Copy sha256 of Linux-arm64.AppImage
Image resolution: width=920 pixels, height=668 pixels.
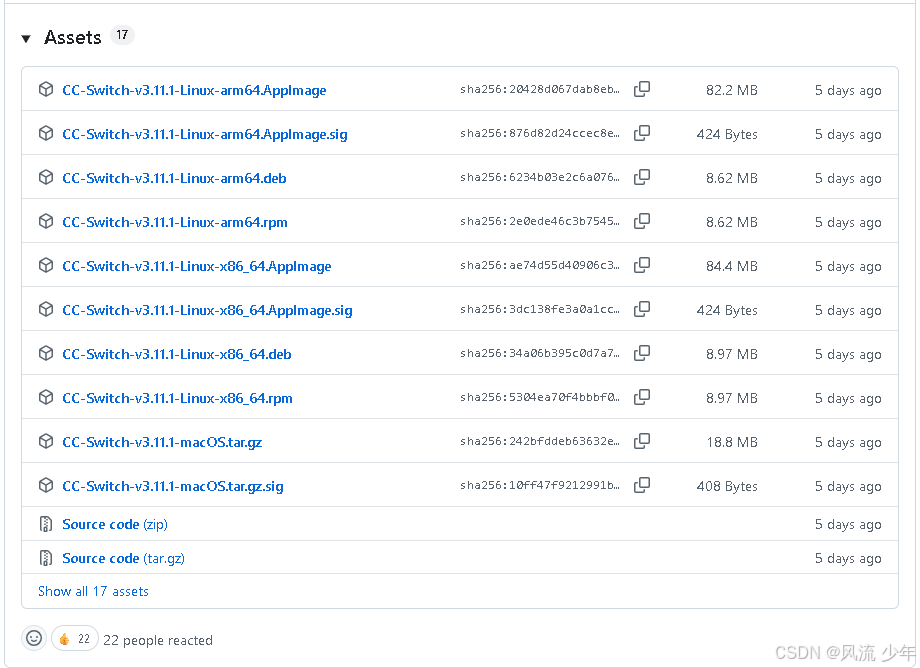[642, 89]
